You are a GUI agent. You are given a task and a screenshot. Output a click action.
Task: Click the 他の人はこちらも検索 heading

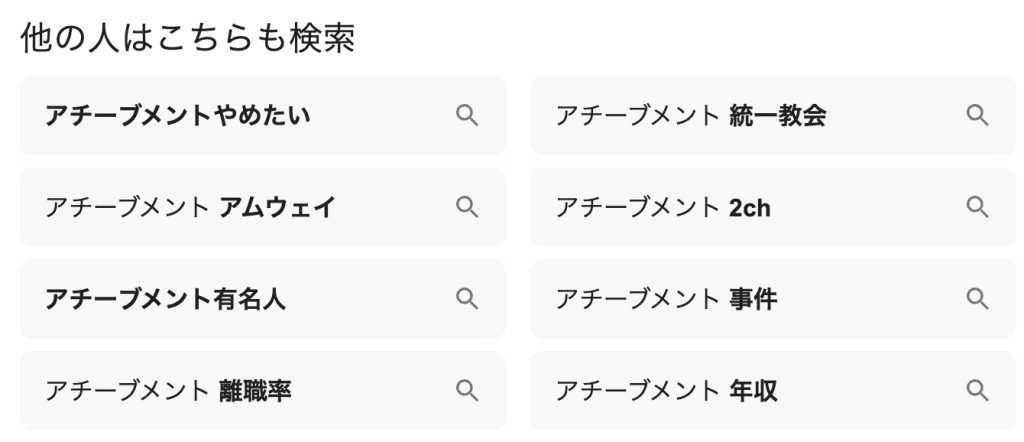point(188,39)
